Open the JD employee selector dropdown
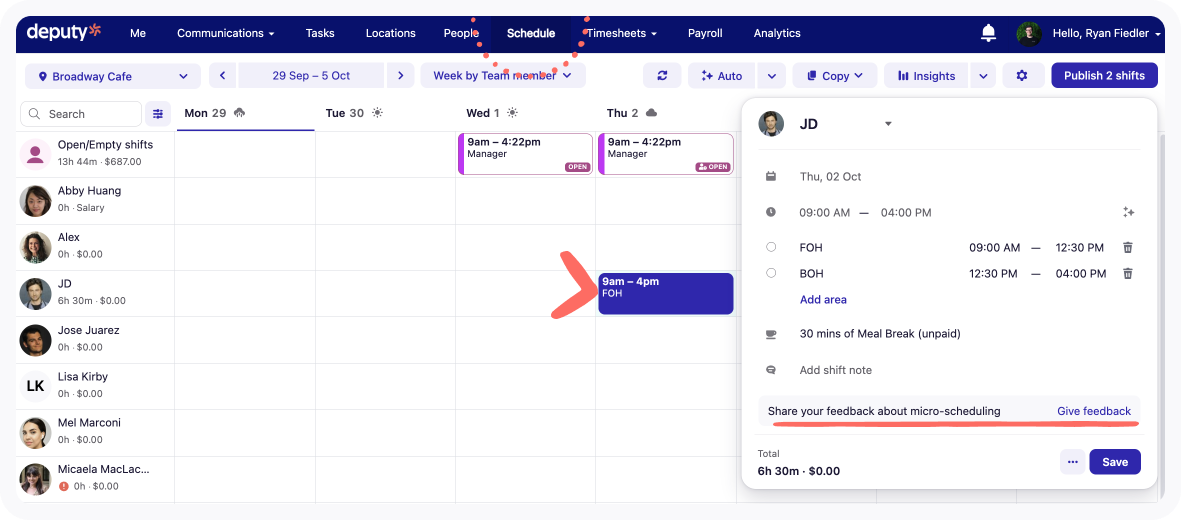The image size is (1181, 520). coord(888,124)
